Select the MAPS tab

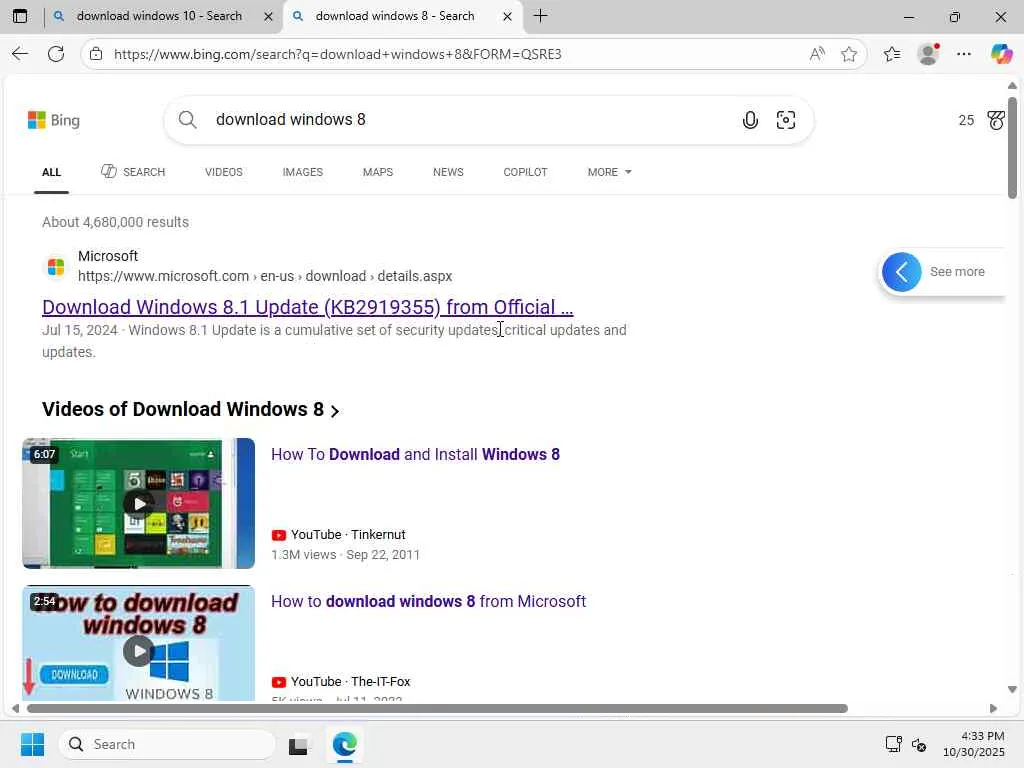coord(377,172)
